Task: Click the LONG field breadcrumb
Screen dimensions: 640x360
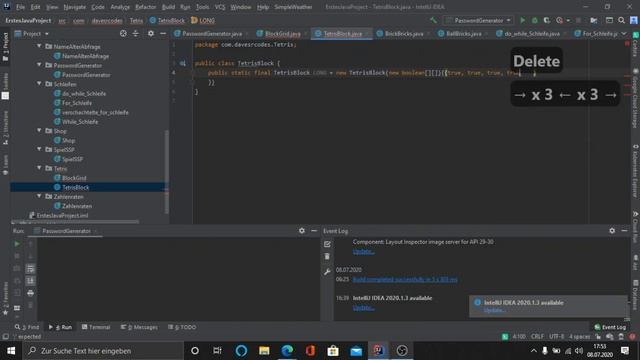Action: coord(203,20)
